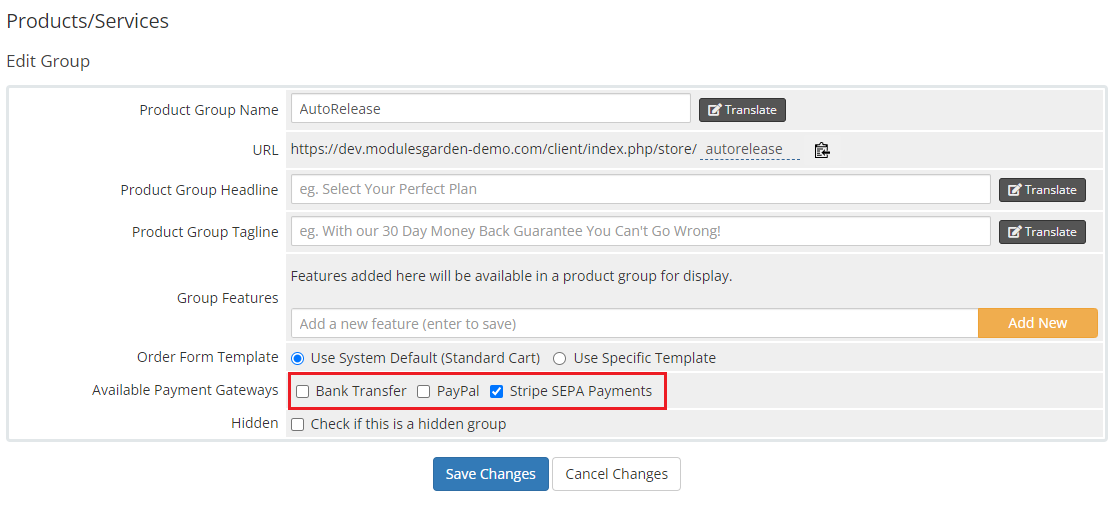The height and width of the screenshot is (518, 1113).
Task: Select Use Specific Template radio option
Action: pos(559,358)
